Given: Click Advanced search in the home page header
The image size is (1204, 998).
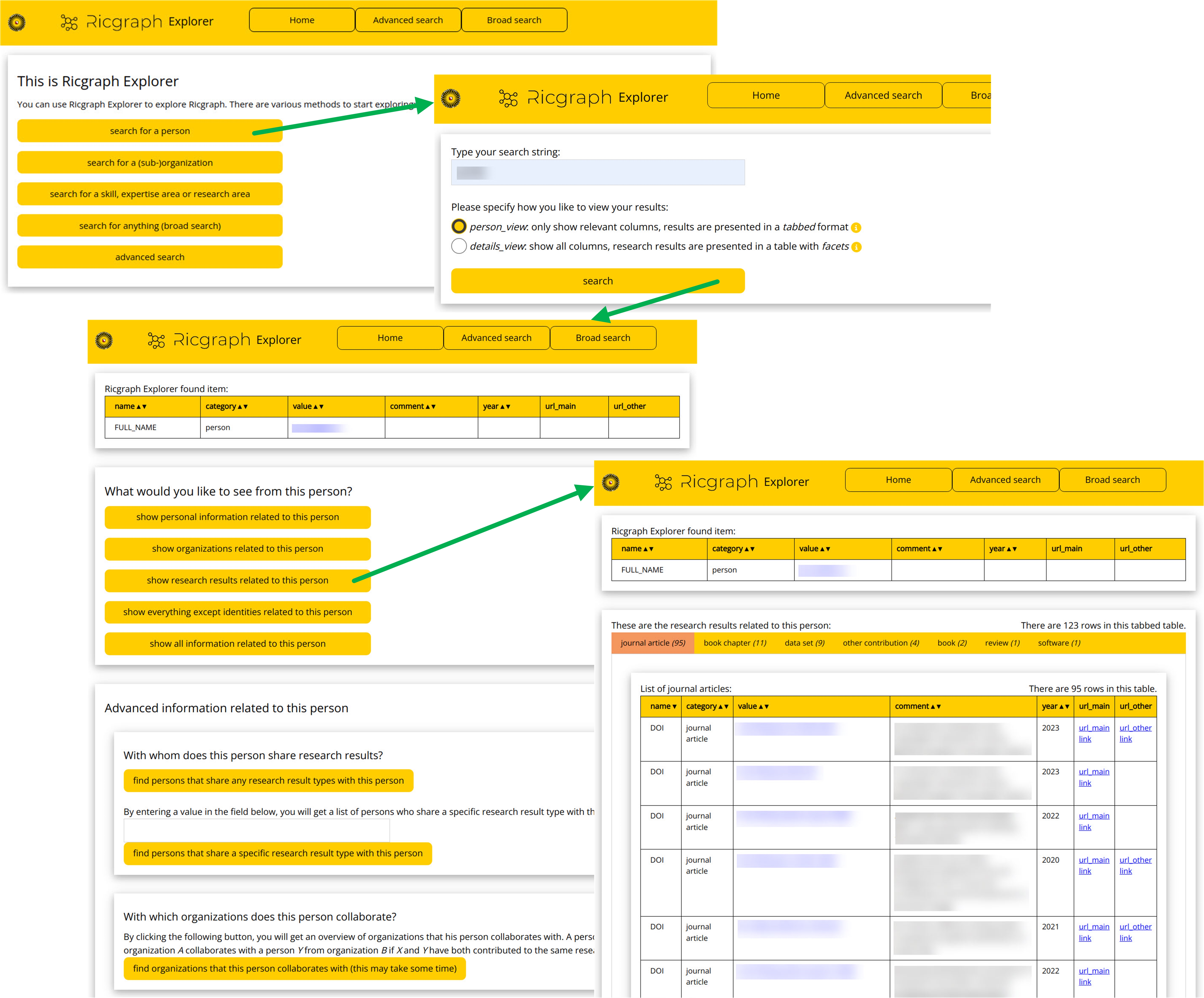Looking at the screenshot, I should click(x=408, y=20).
